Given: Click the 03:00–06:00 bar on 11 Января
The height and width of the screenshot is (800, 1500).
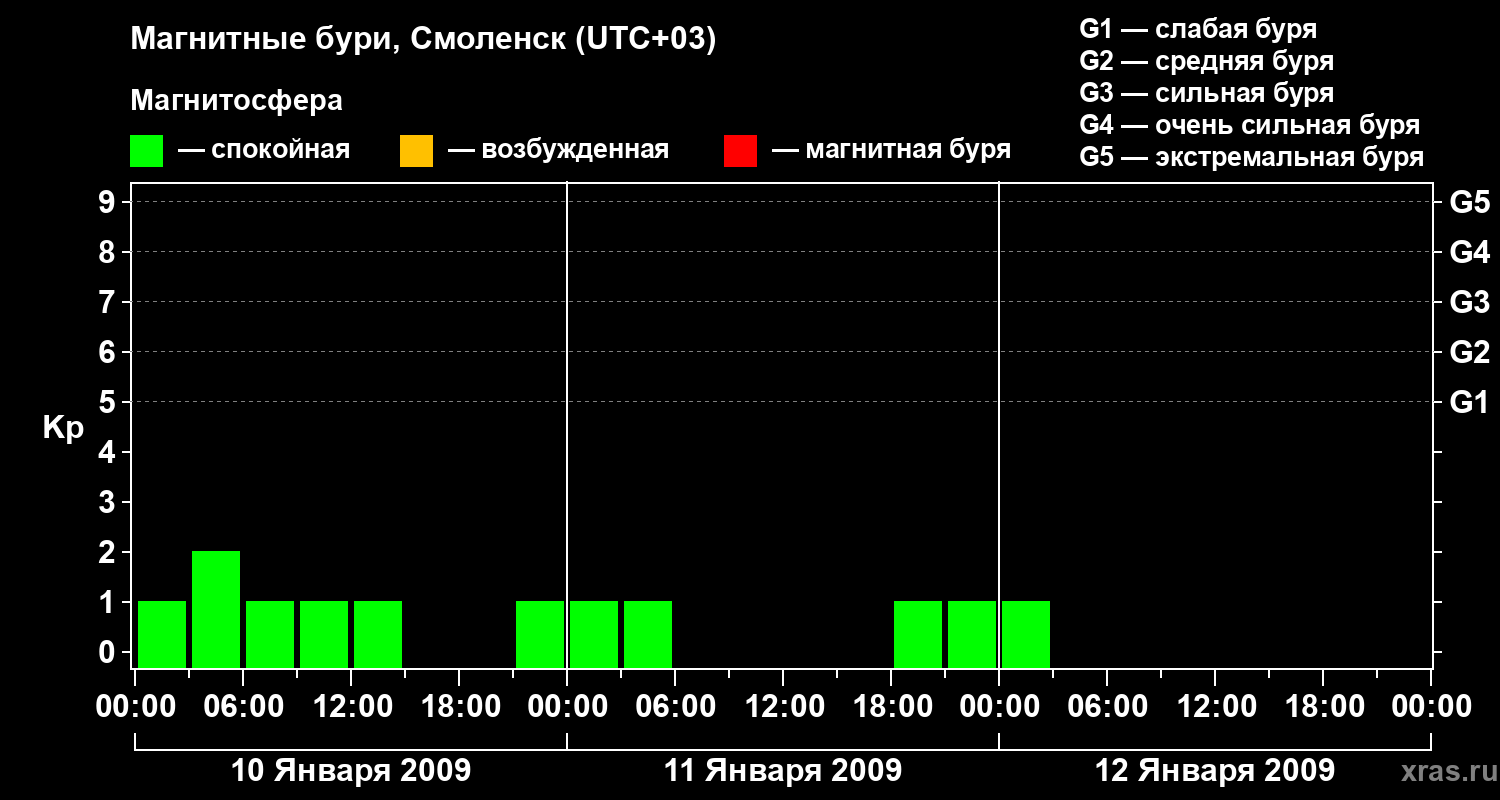Looking at the screenshot, I should coord(648,634).
